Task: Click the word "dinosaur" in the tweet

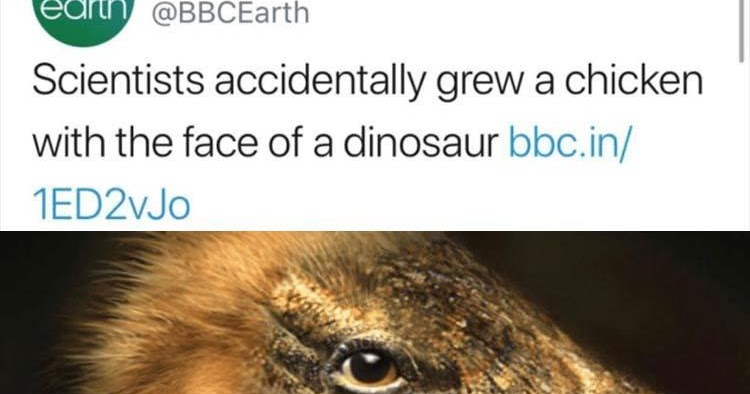Action: click(x=421, y=143)
